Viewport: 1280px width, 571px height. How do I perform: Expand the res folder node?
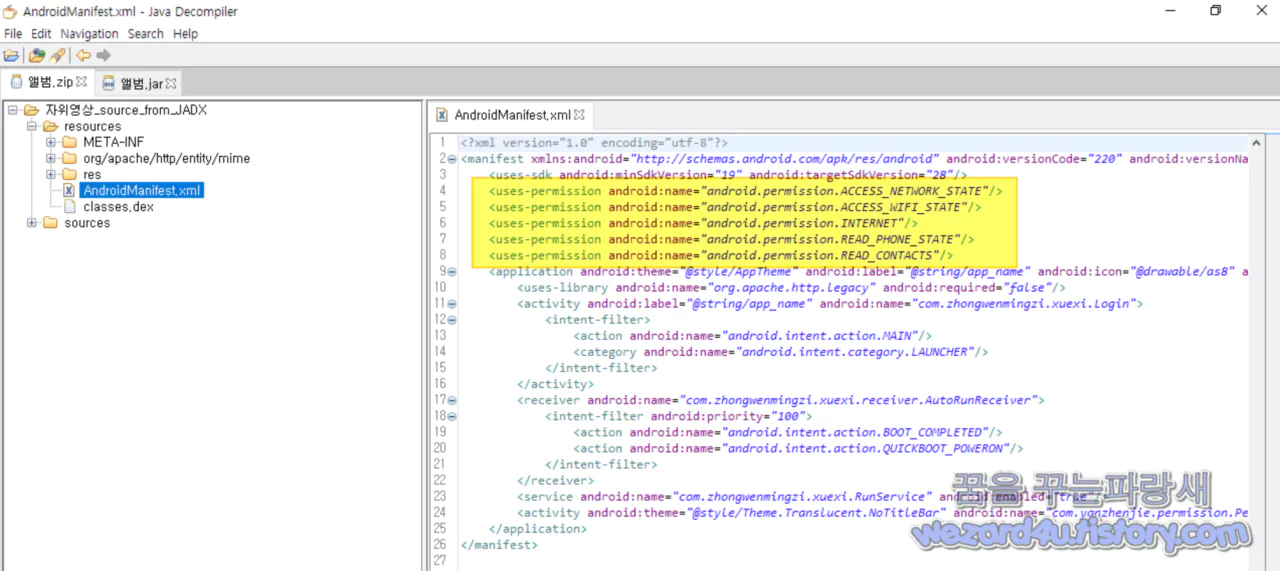click(51, 174)
